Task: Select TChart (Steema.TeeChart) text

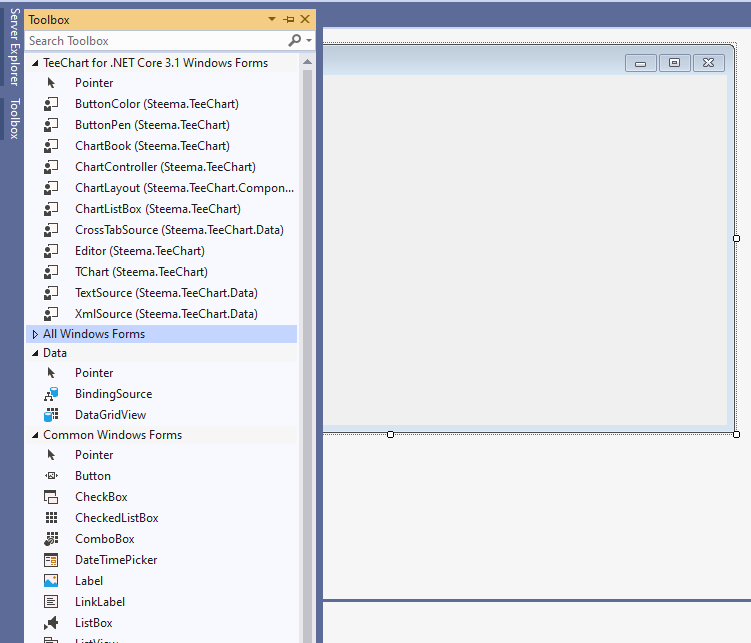Action: click(x=141, y=272)
